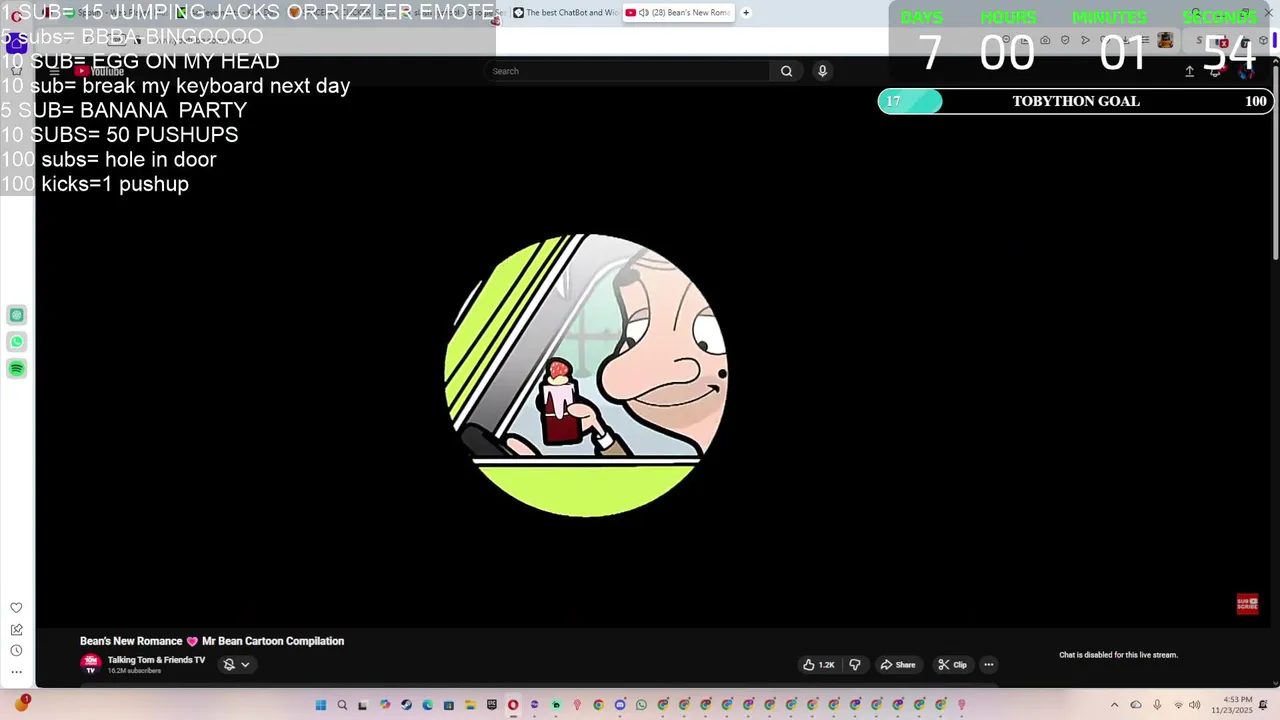Launch Steam from the taskbar
The width and height of the screenshot is (1280, 720).
406,705
